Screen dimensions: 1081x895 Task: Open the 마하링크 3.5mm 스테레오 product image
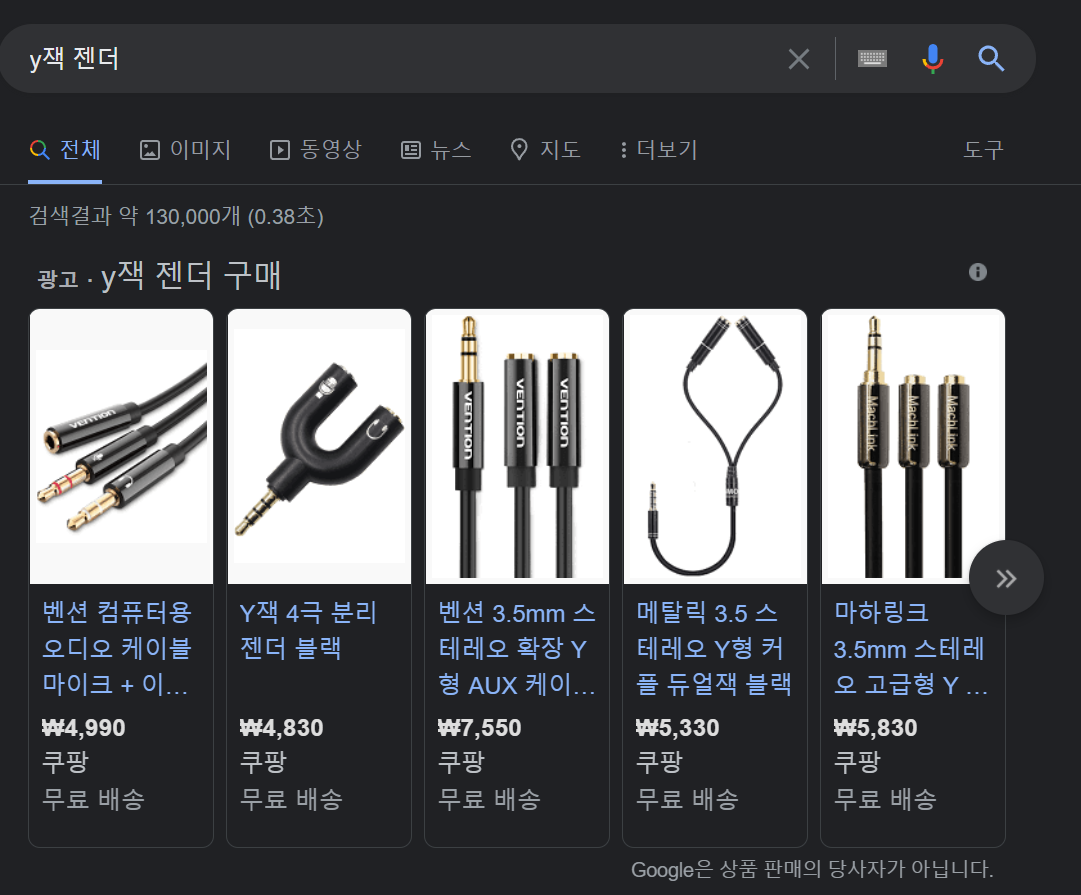tap(913, 447)
